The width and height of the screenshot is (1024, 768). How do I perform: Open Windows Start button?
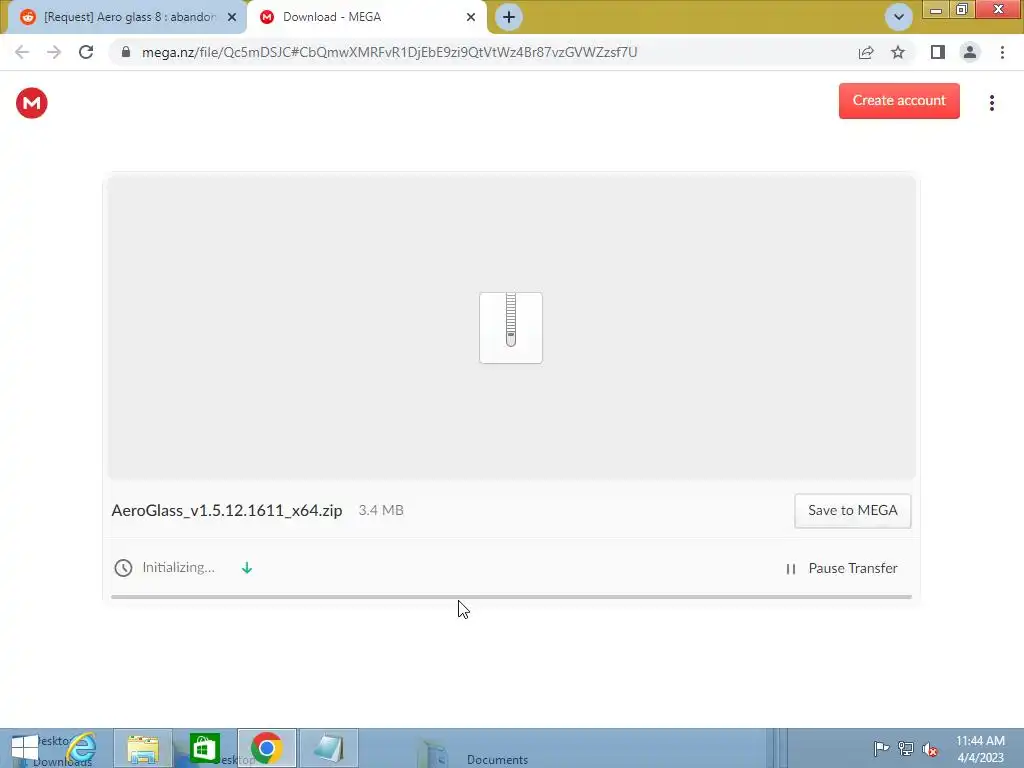click(x=25, y=748)
